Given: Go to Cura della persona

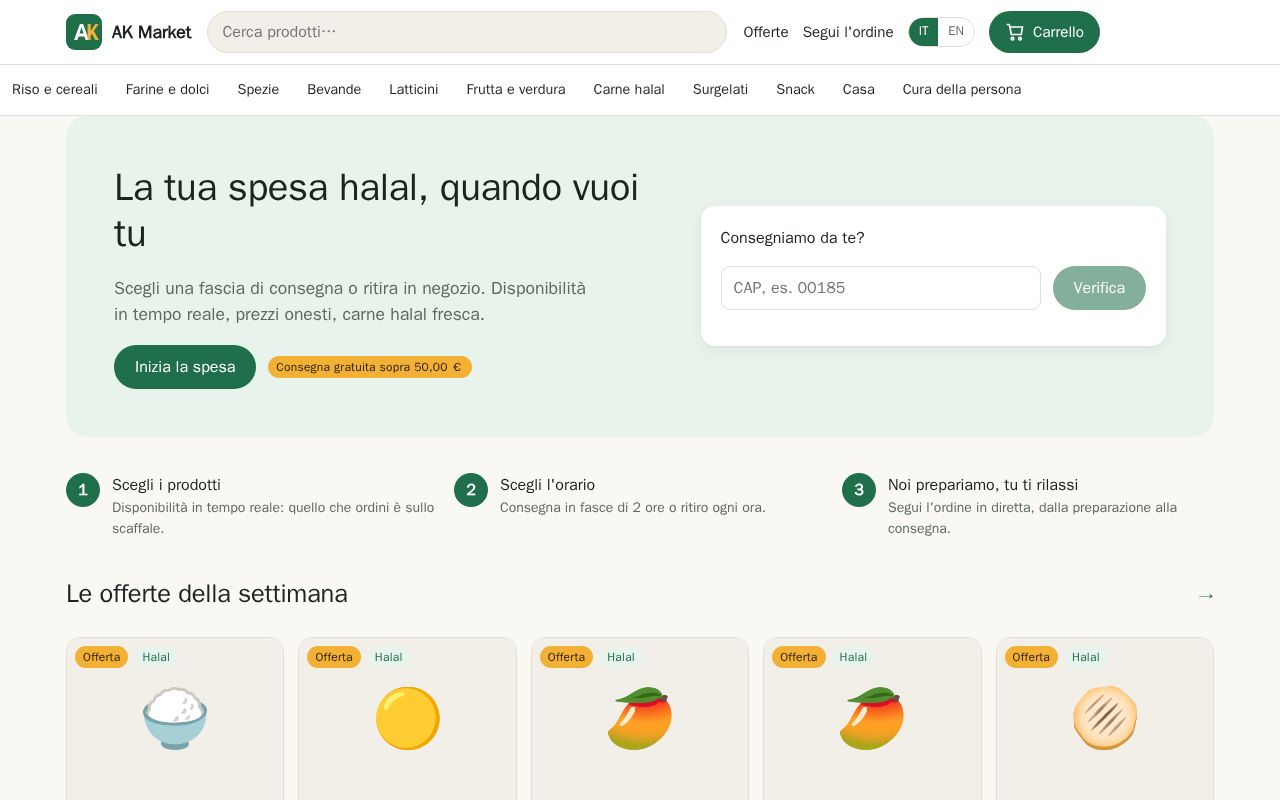Looking at the screenshot, I should click(962, 90).
